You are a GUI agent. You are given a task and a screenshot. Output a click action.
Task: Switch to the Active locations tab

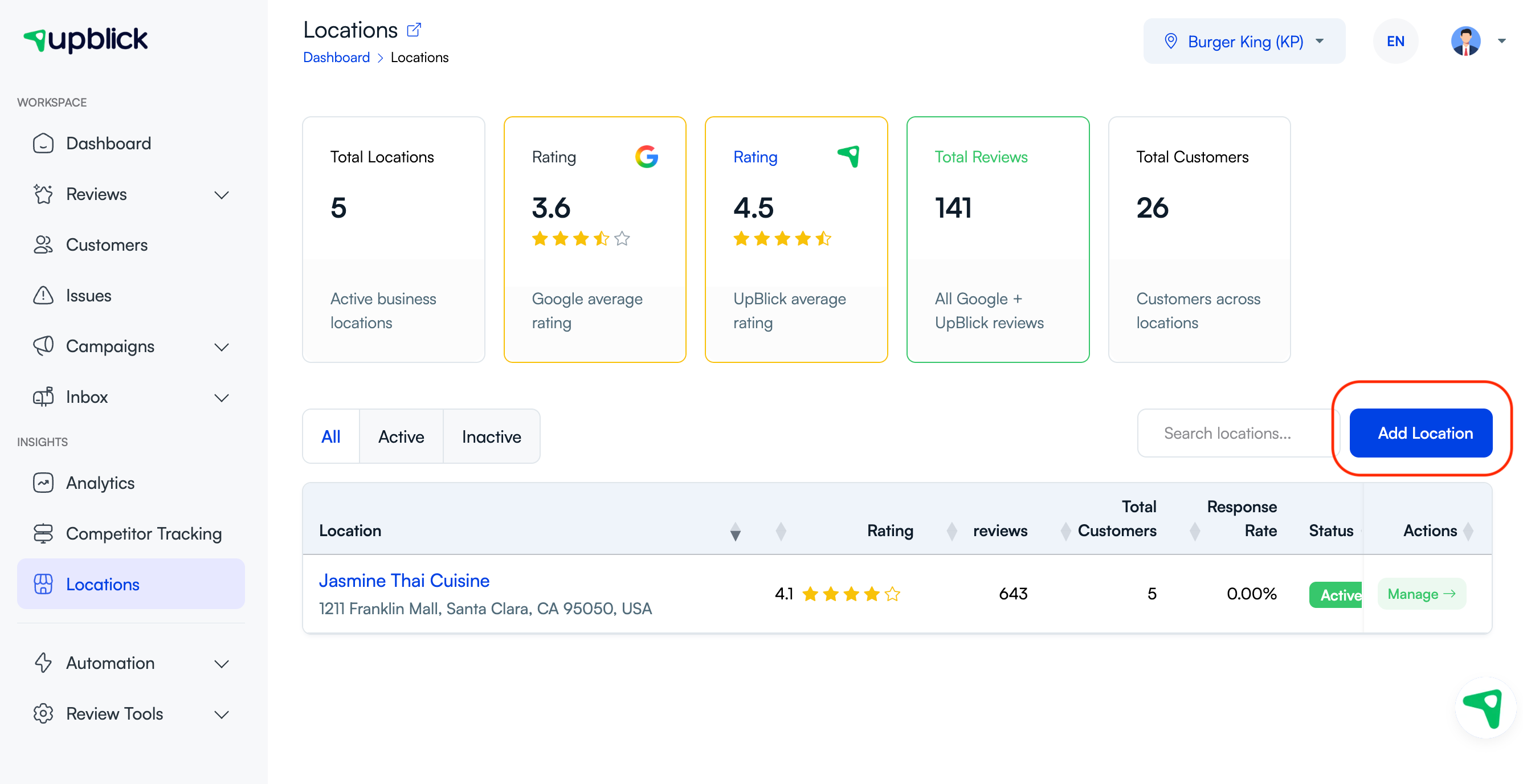point(402,436)
